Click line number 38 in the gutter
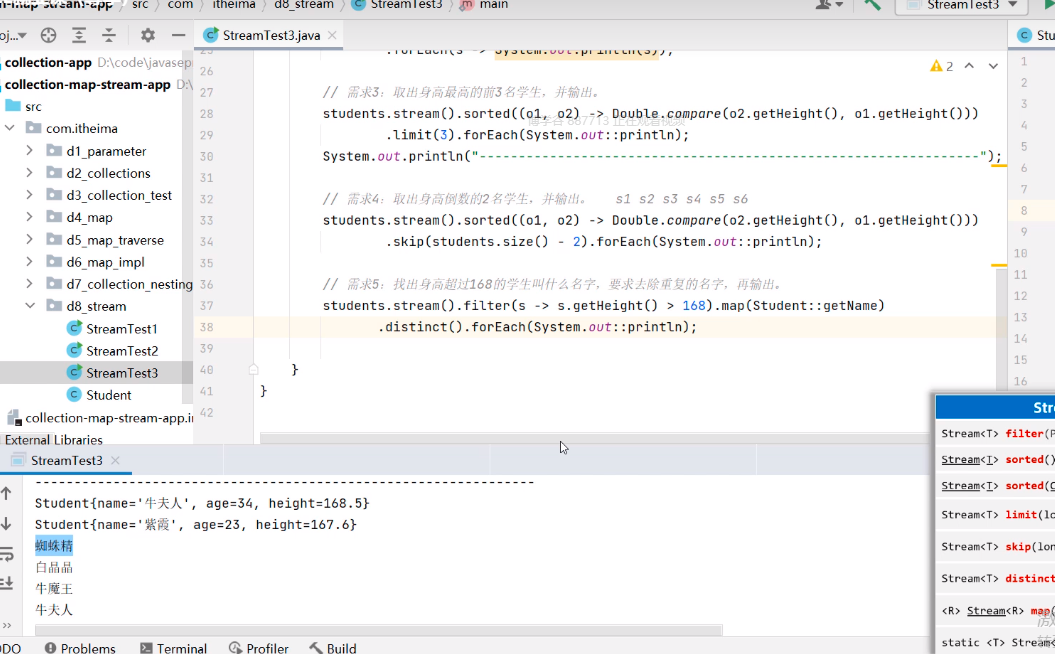This screenshot has height=654, width=1055. tap(207, 327)
